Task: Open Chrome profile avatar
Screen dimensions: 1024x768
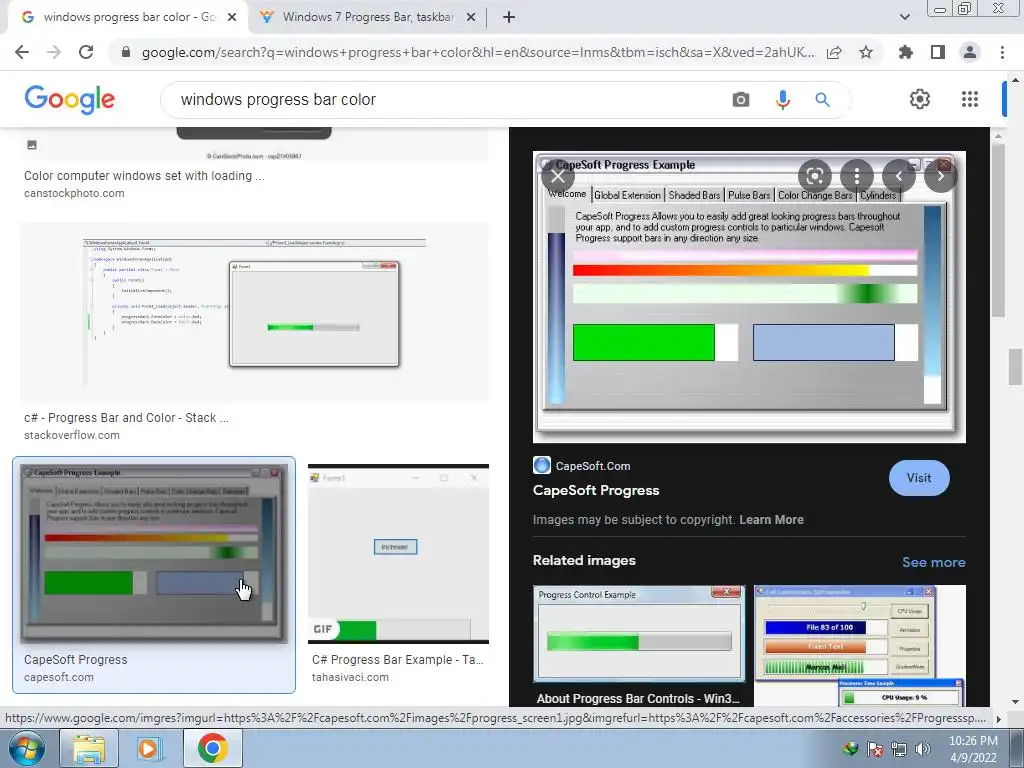Action: pyautogui.click(x=970, y=52)
